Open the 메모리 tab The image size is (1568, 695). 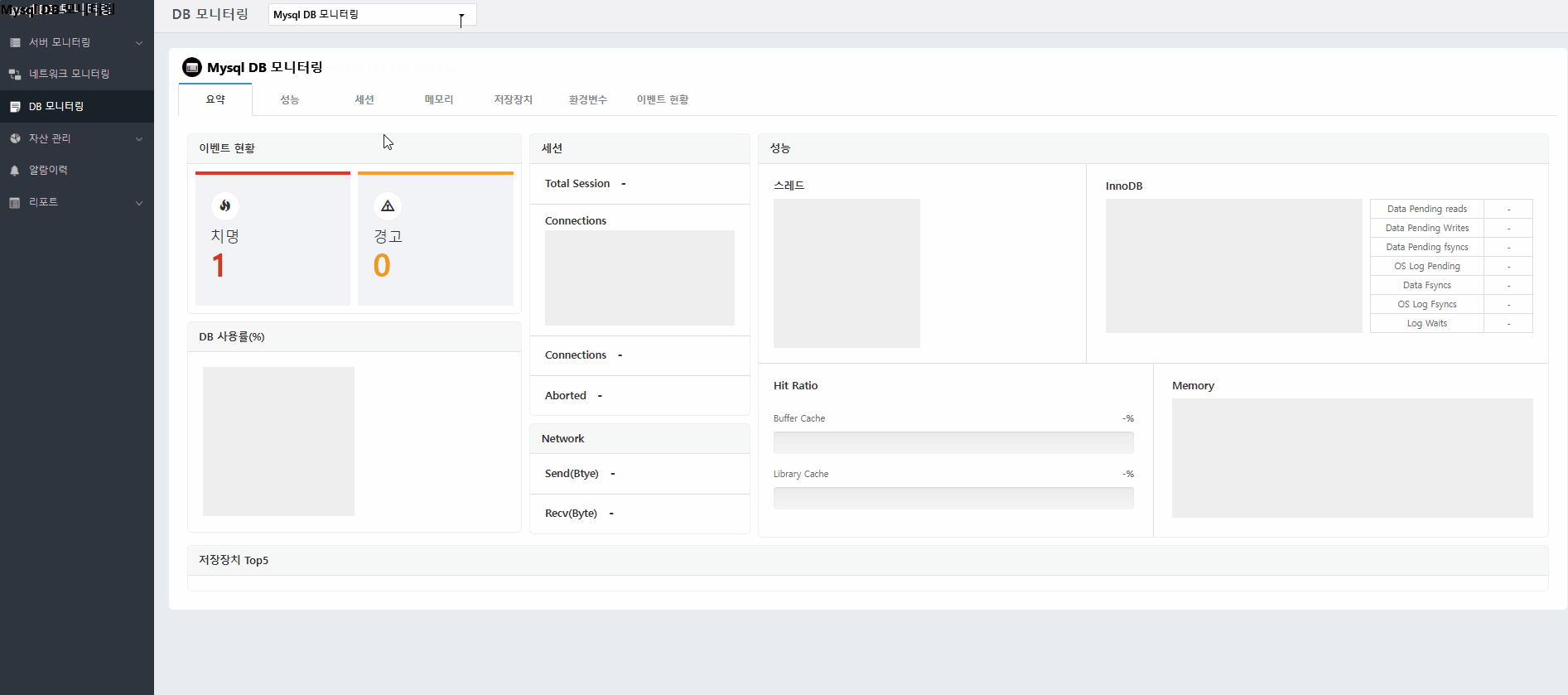pyautogui.click(x=439, y=99)
